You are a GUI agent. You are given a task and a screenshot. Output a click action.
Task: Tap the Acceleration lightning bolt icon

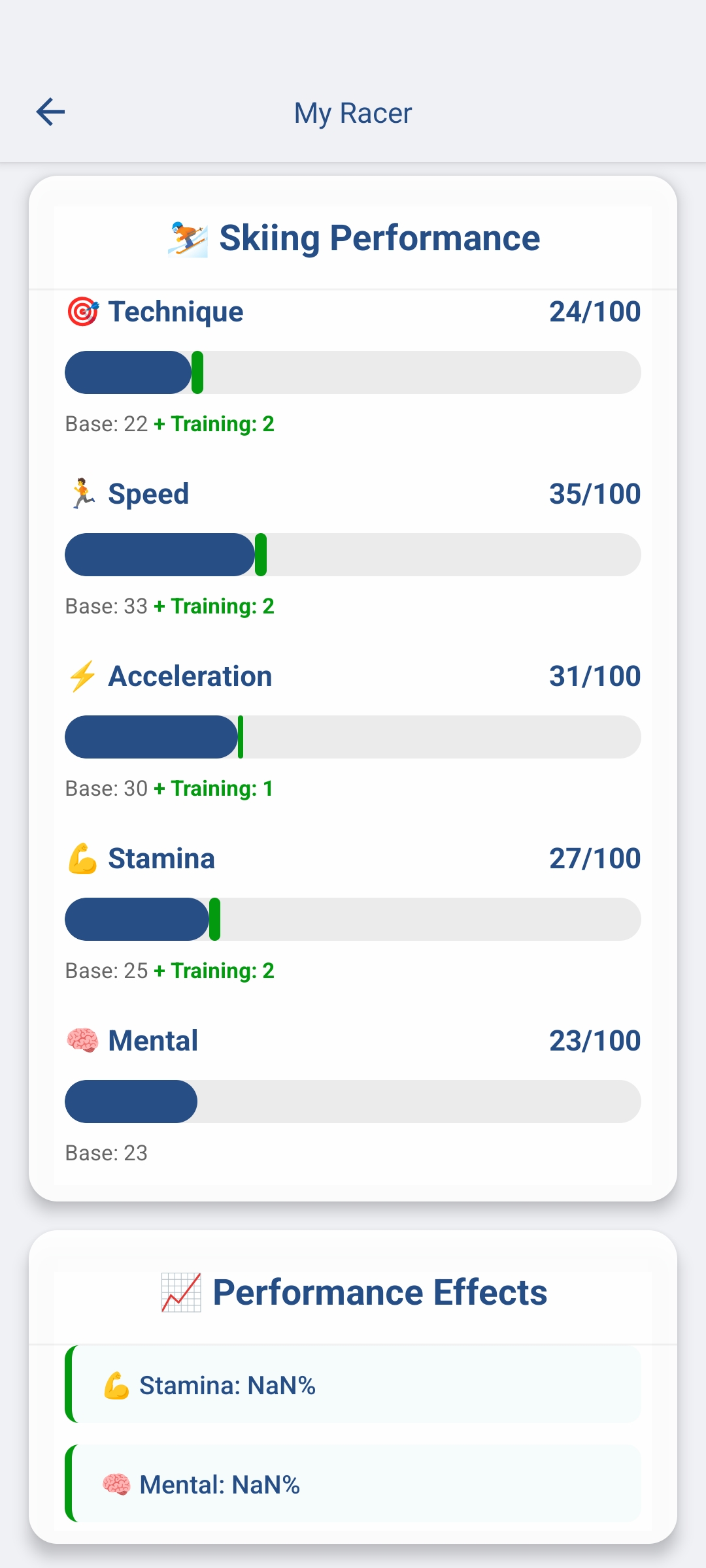tap(83, 676)
